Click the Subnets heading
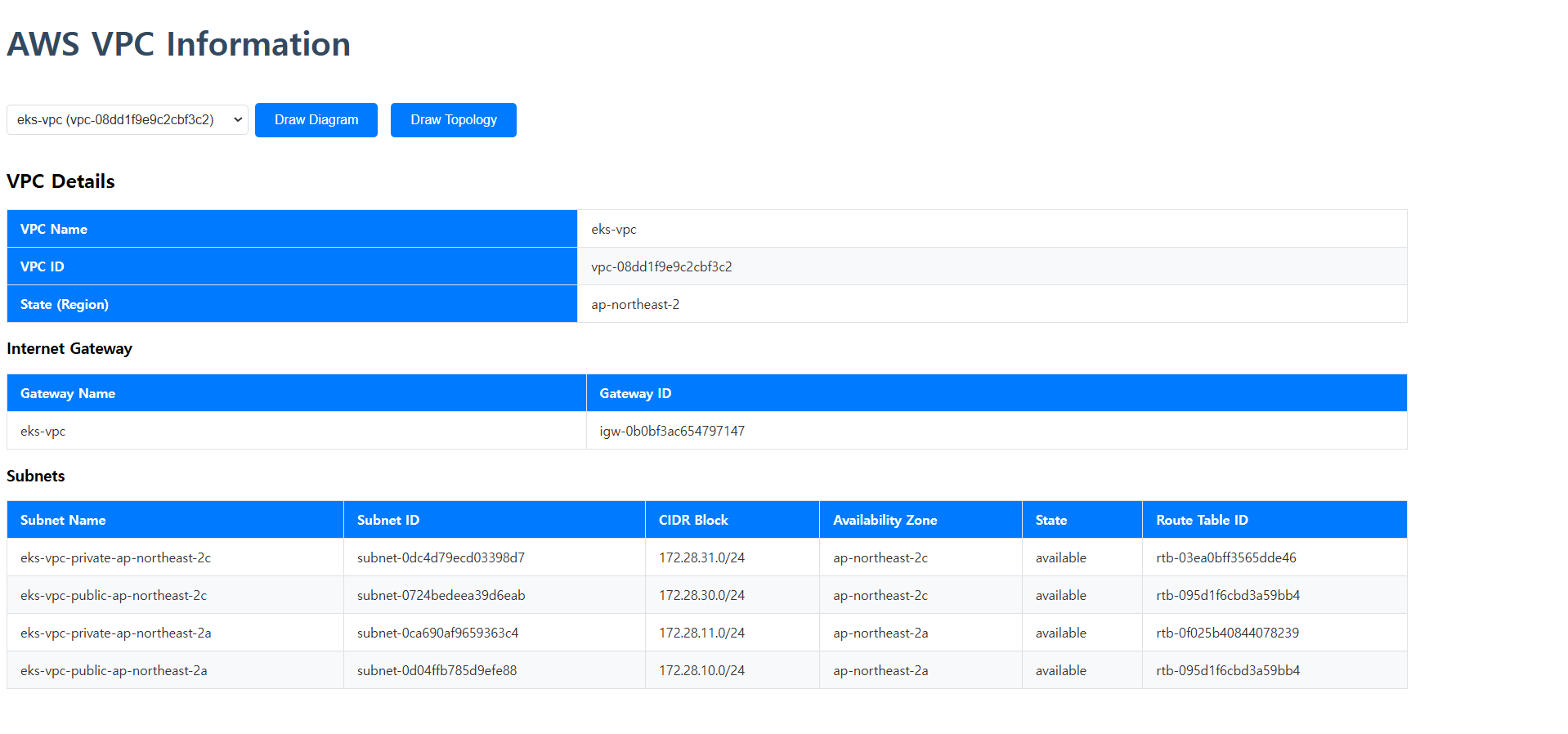This screenshot has width=1568, height=734. tap(36, 476)
